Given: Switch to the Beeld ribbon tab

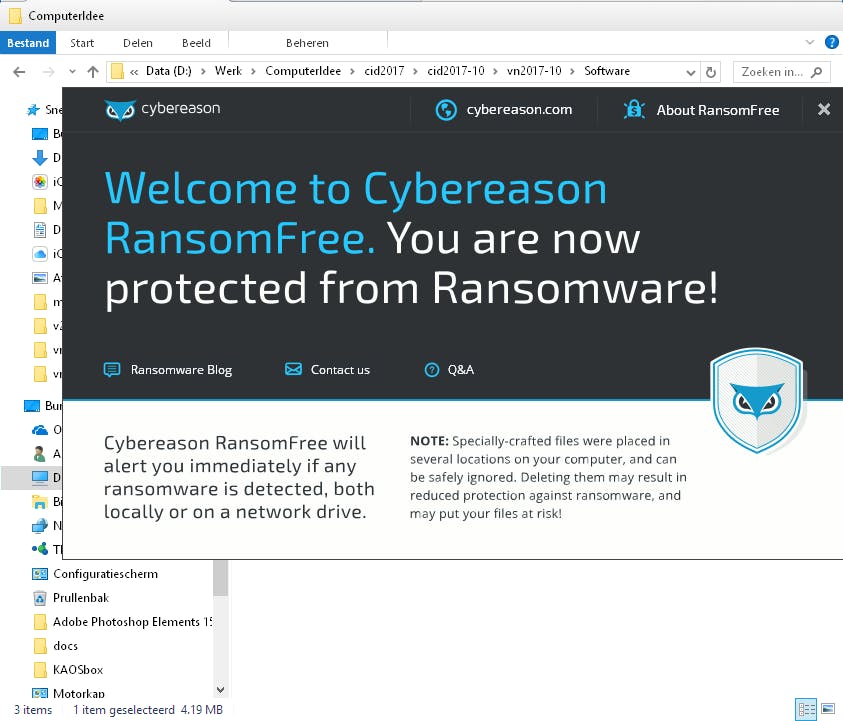Looking at the screenshot, I should coord(196,42).
